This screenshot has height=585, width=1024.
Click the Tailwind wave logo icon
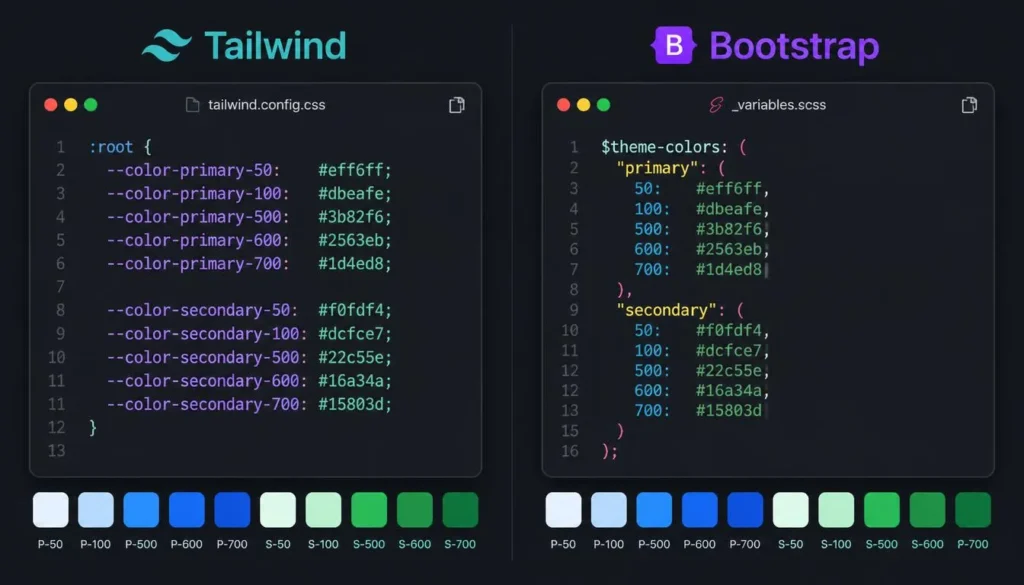(x=167, y=45)
